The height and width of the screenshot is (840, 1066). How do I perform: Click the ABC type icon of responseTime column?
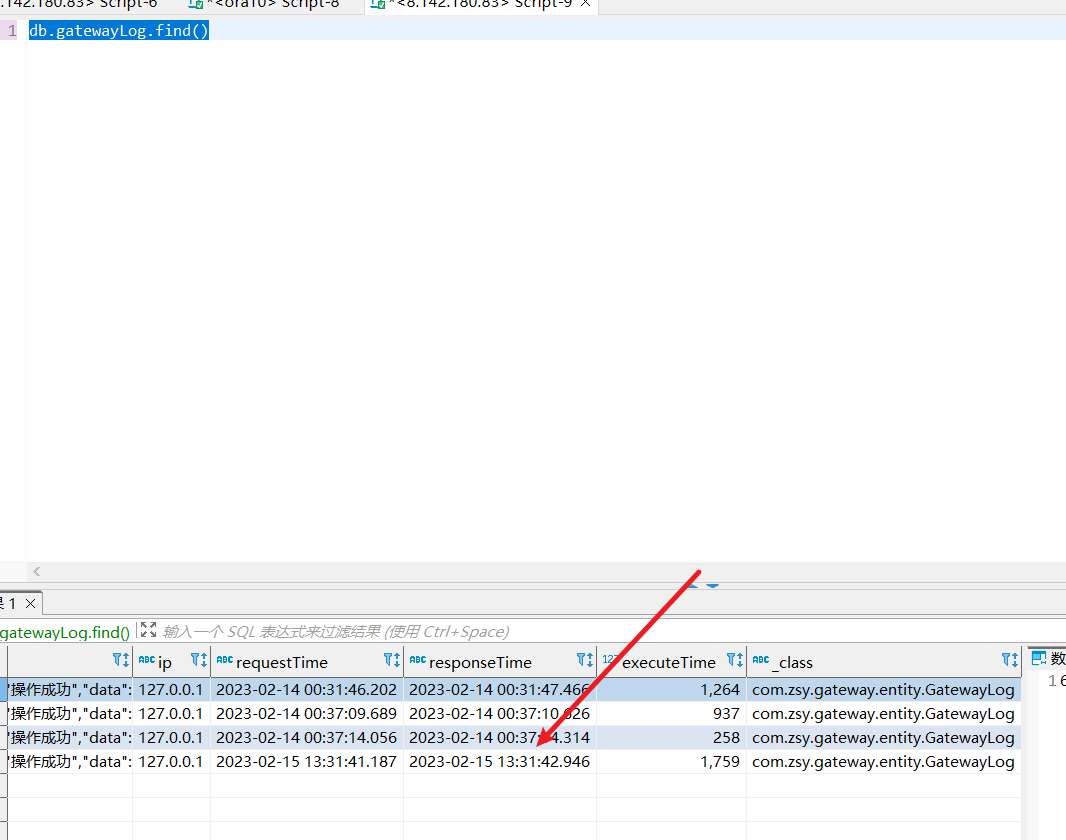417,659
